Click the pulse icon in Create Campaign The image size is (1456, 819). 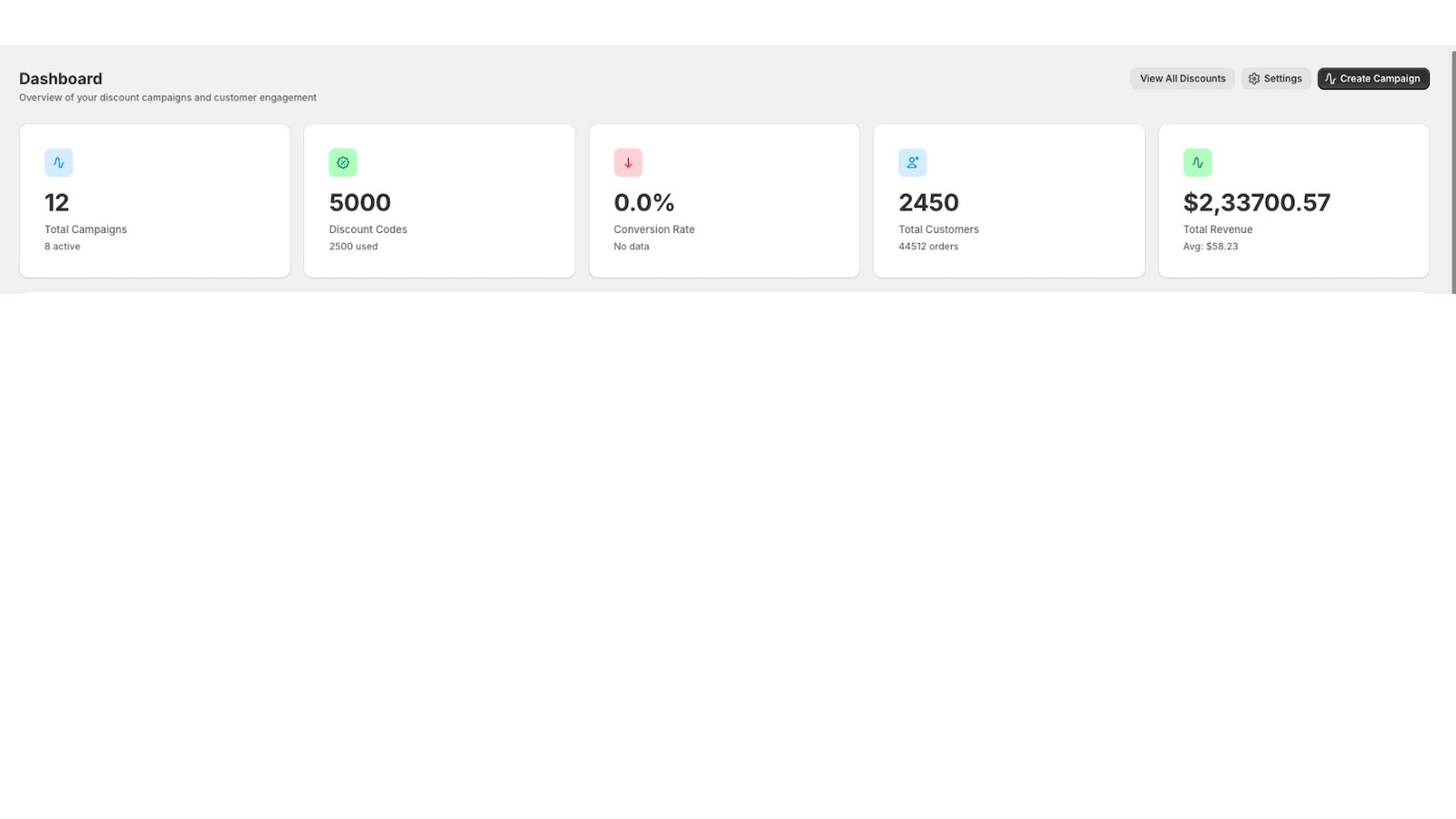pyautogui.click(x=1330, y=79)
